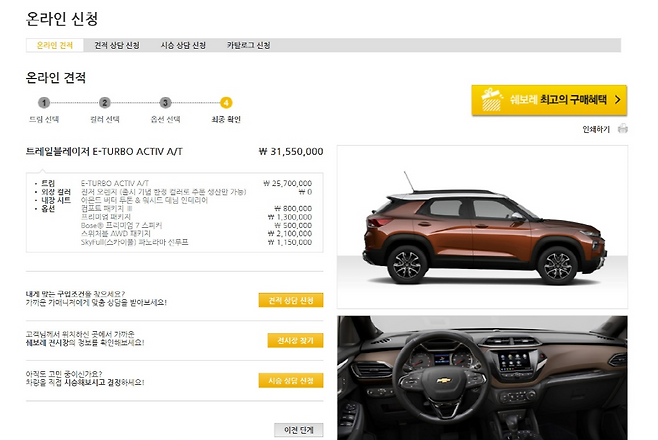Click total price ₩ 31,550,000
This screenshot has height=440, width=658.
(291, 151)
